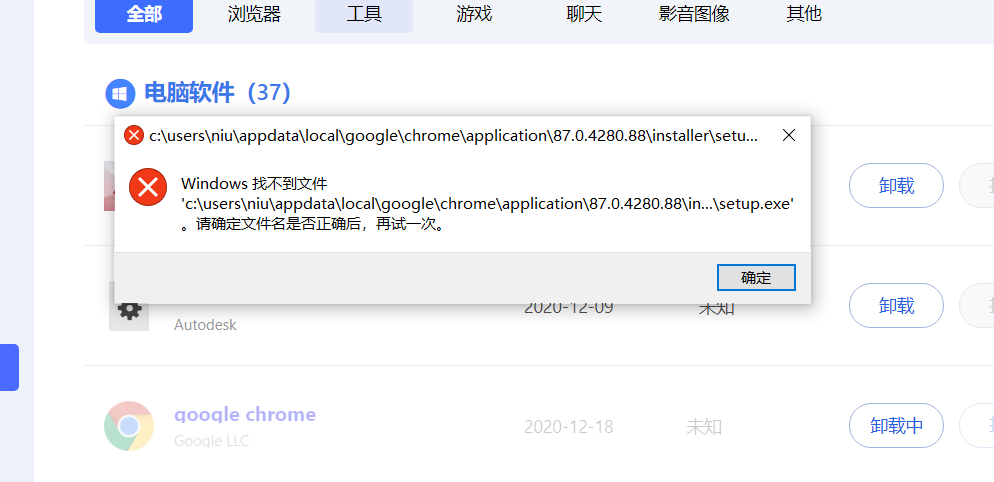Click the Google LLC publisher text

click(212, 441)
